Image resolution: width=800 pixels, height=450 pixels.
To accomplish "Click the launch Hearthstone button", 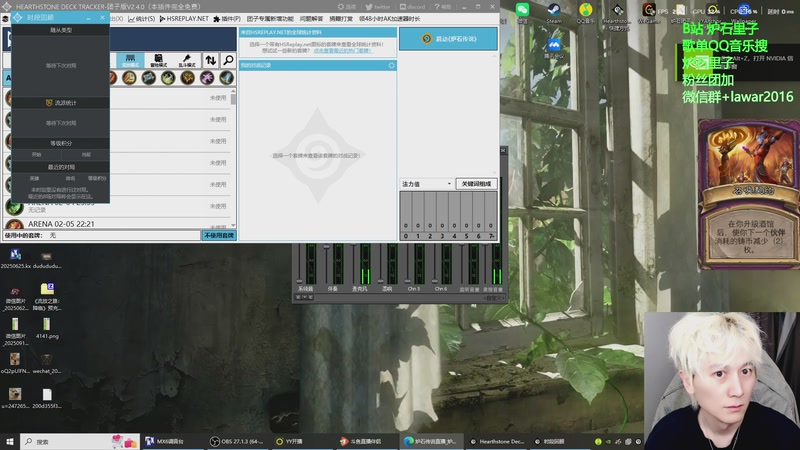I will click(x=448, y=39).
